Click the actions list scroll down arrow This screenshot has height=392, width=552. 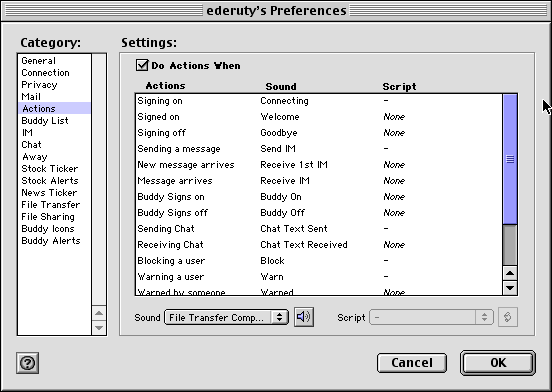(510, 288)
